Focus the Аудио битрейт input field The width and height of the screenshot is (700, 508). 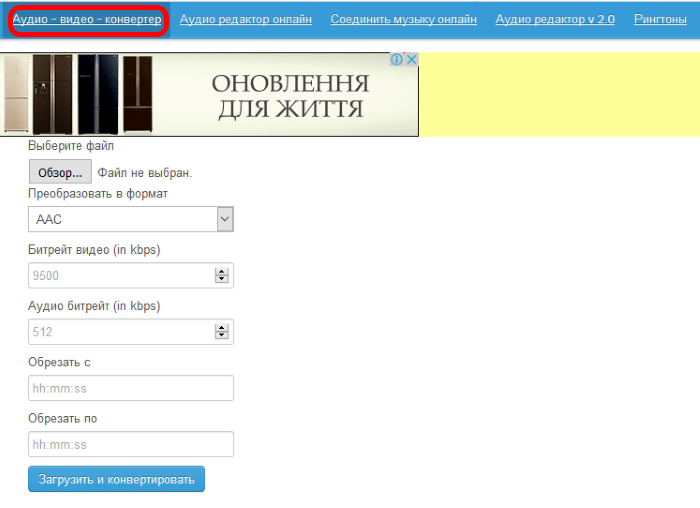click(x=120, y=332)
